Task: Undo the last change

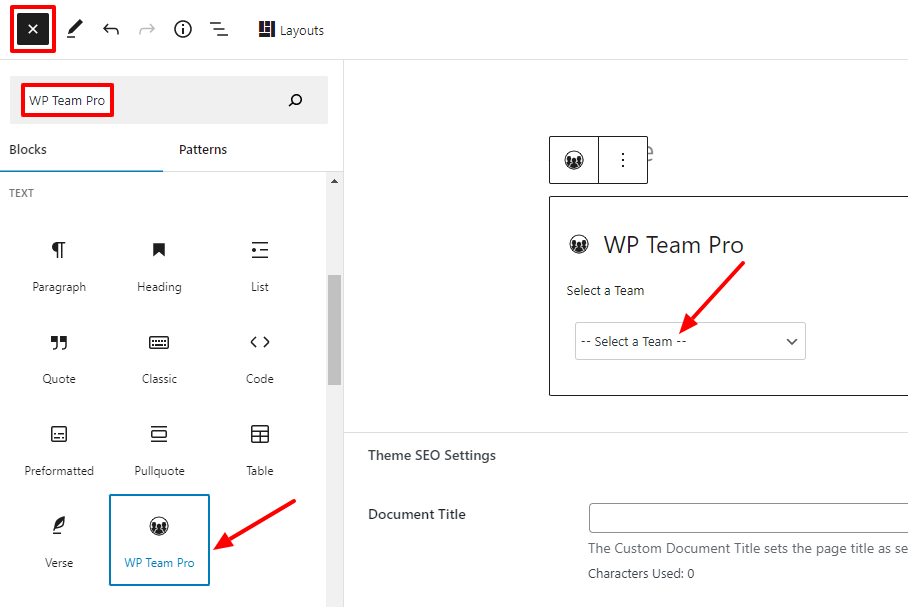Action: (111, 29)
